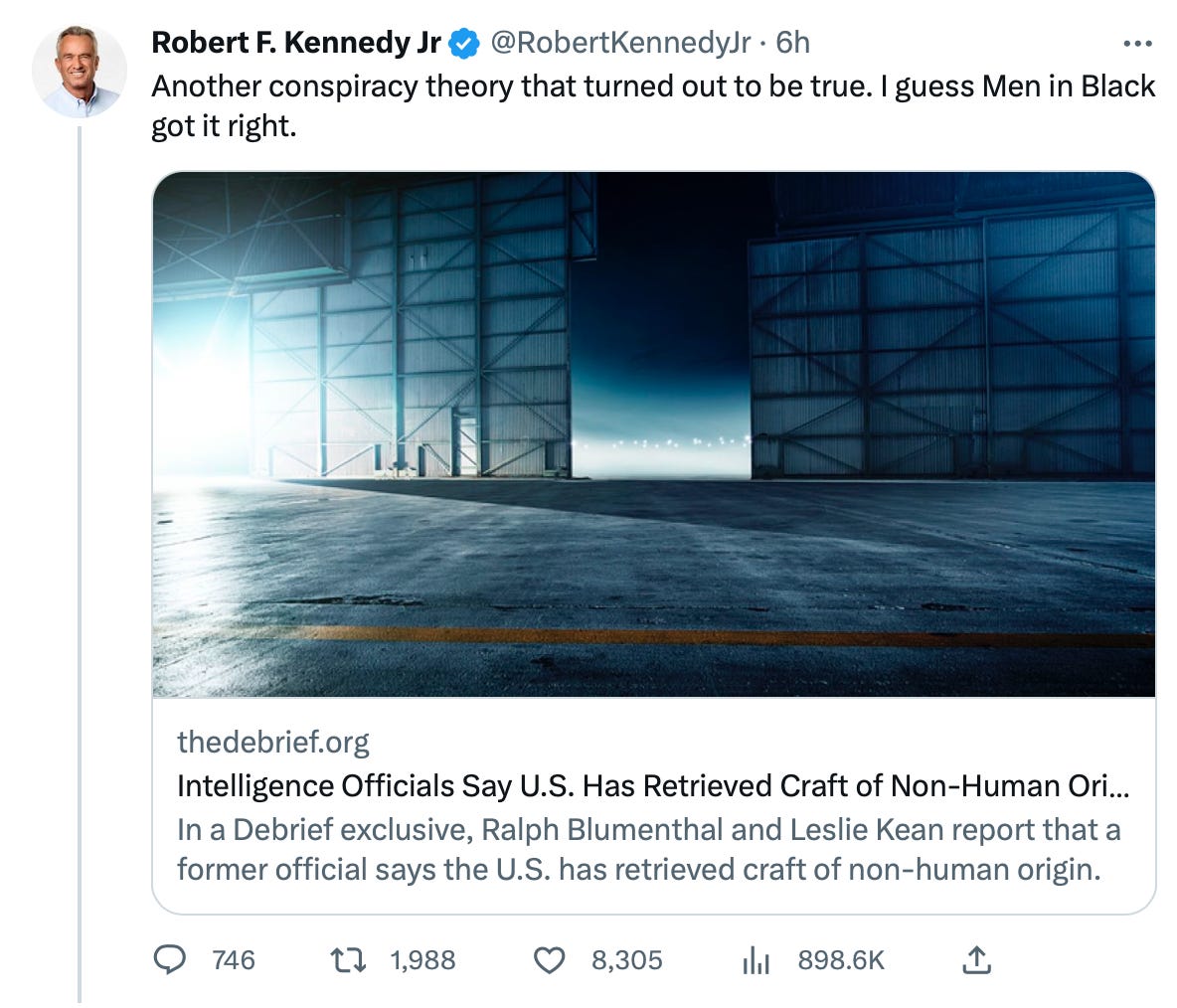Click the 8,305 likes count
The image size is (1177, 1008).
click(x=626, y=959)
